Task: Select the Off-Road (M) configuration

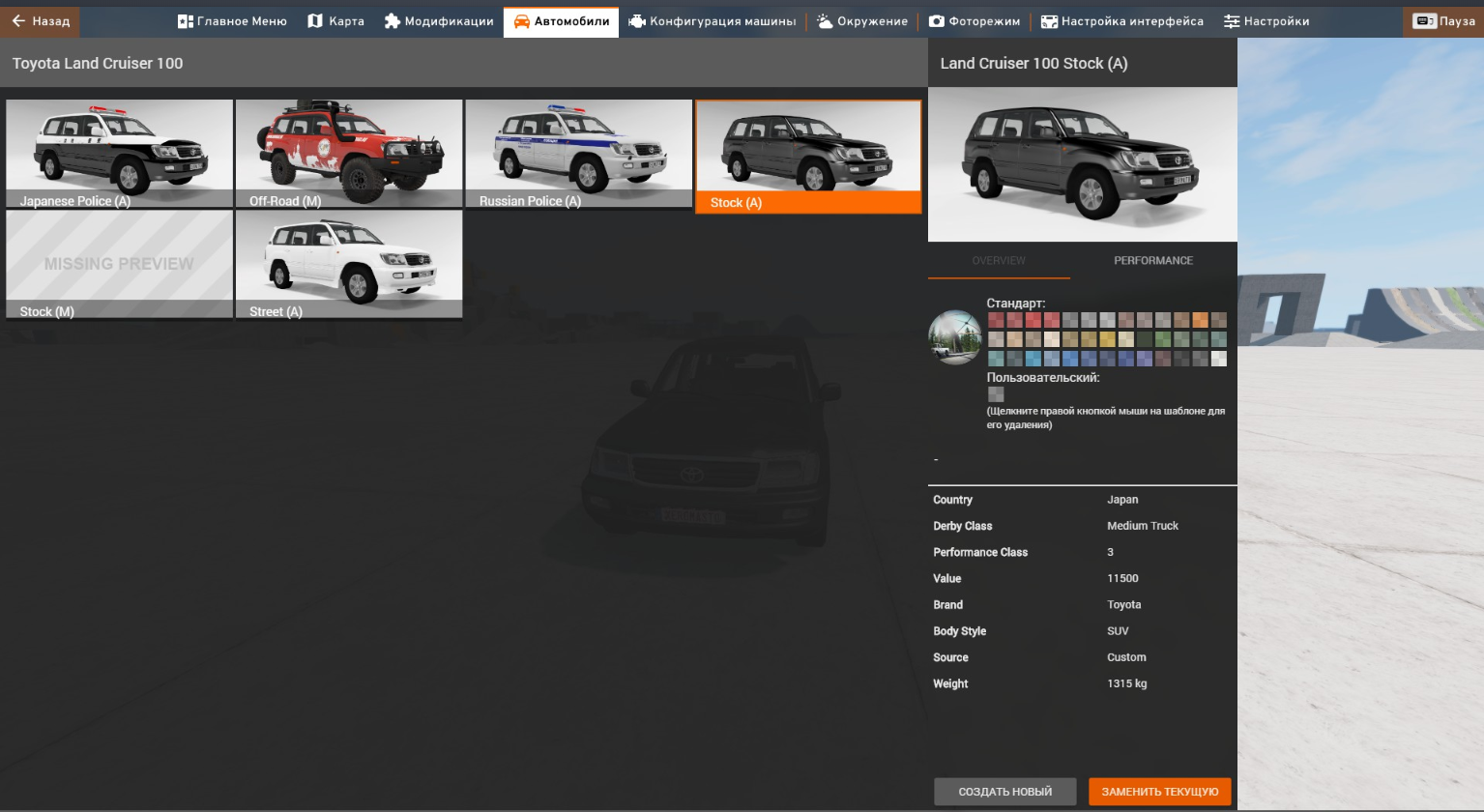Action: point(349,154)
